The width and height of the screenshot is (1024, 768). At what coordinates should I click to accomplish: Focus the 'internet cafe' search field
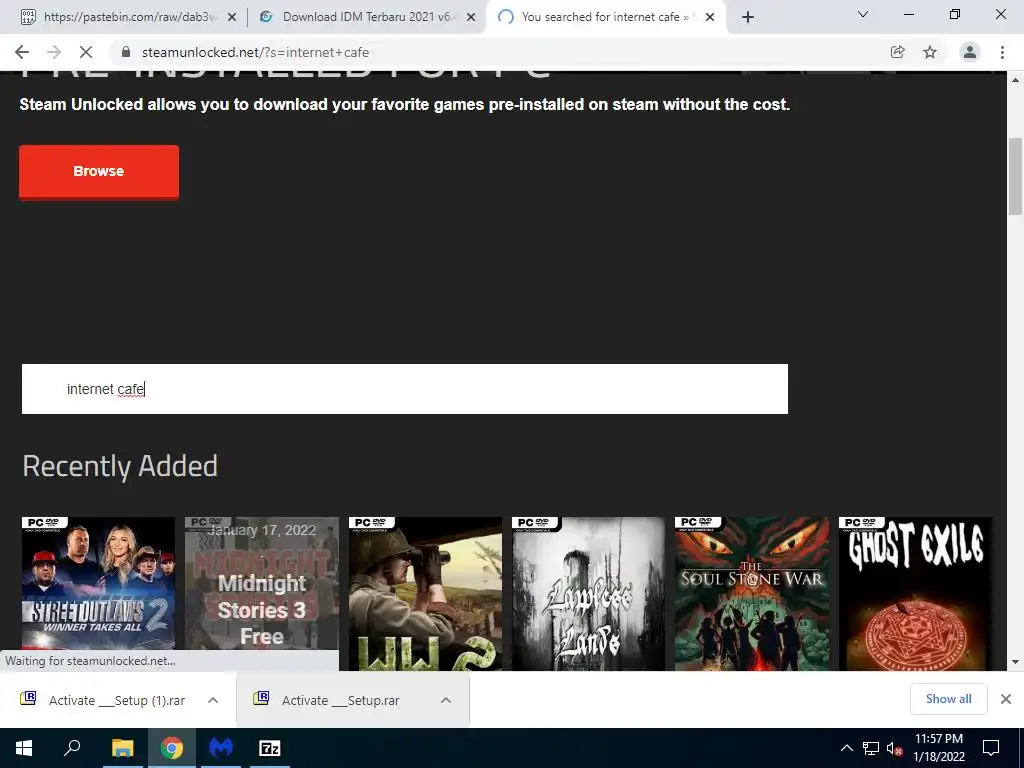pos(405,389)
